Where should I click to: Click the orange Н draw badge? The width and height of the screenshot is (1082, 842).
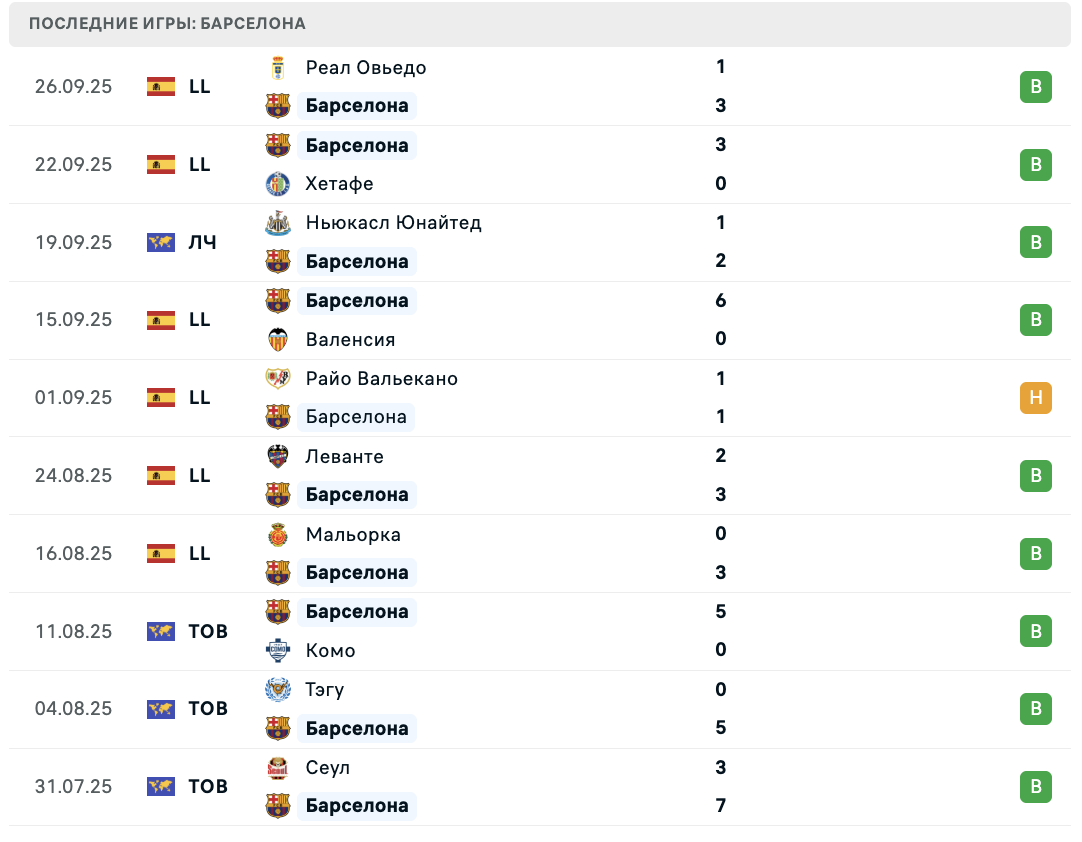(x=1036, y=398)
